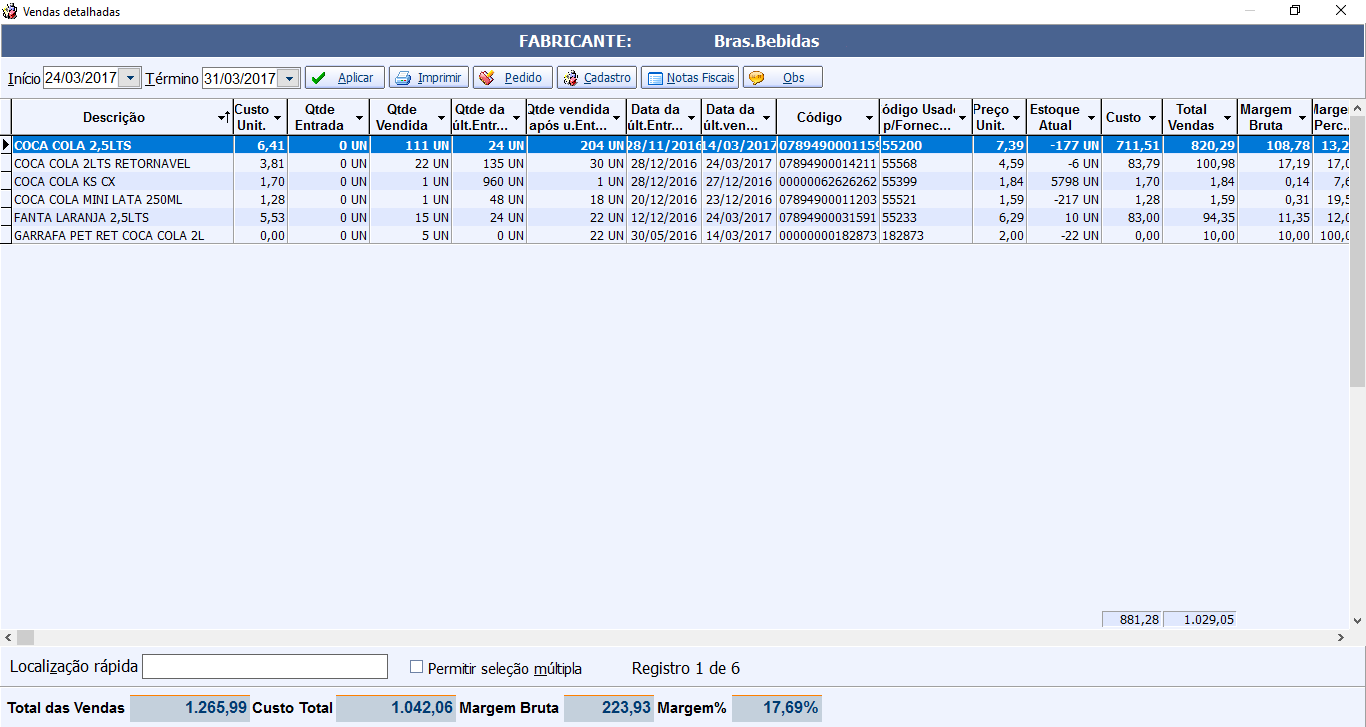Click the footer sum 1.029,05
Screen dimensions: 1366x727
coord(1200,619)
